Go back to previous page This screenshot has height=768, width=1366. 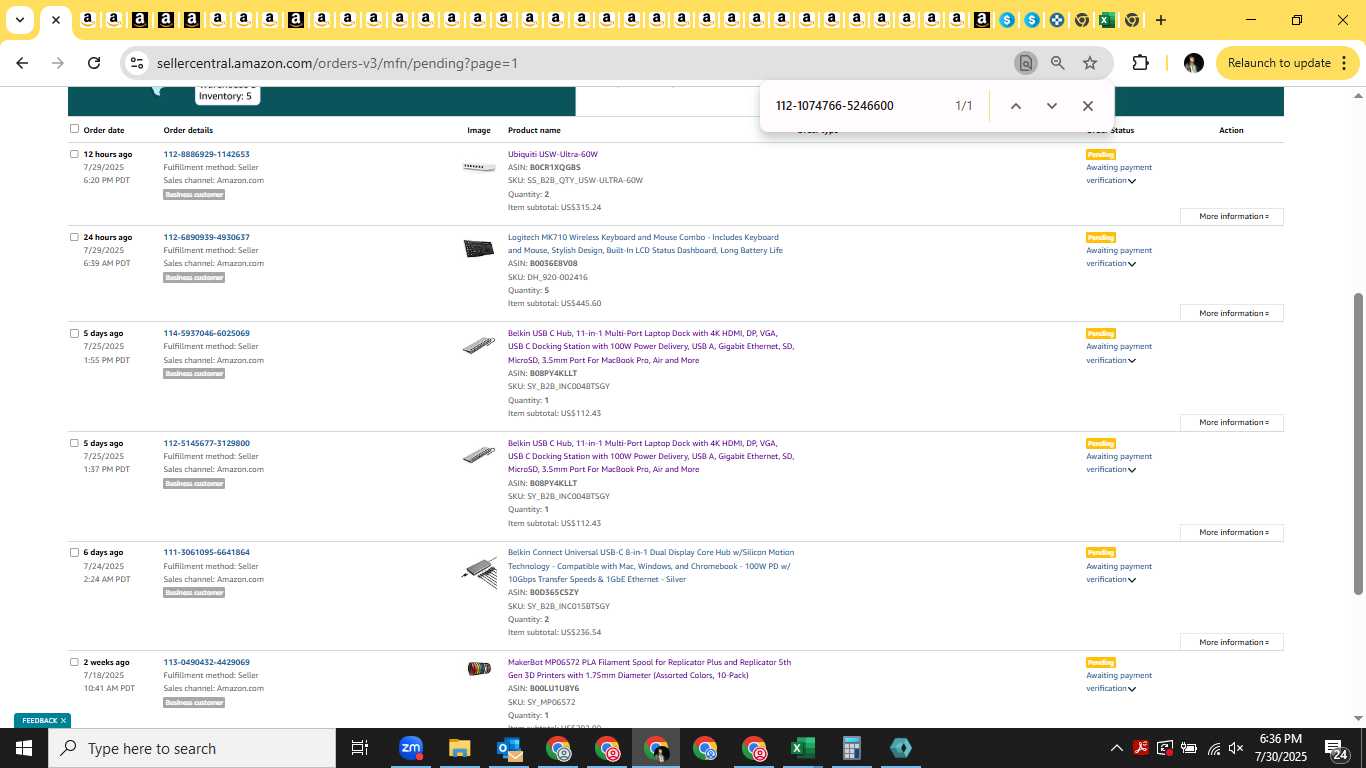pos(22,63)
